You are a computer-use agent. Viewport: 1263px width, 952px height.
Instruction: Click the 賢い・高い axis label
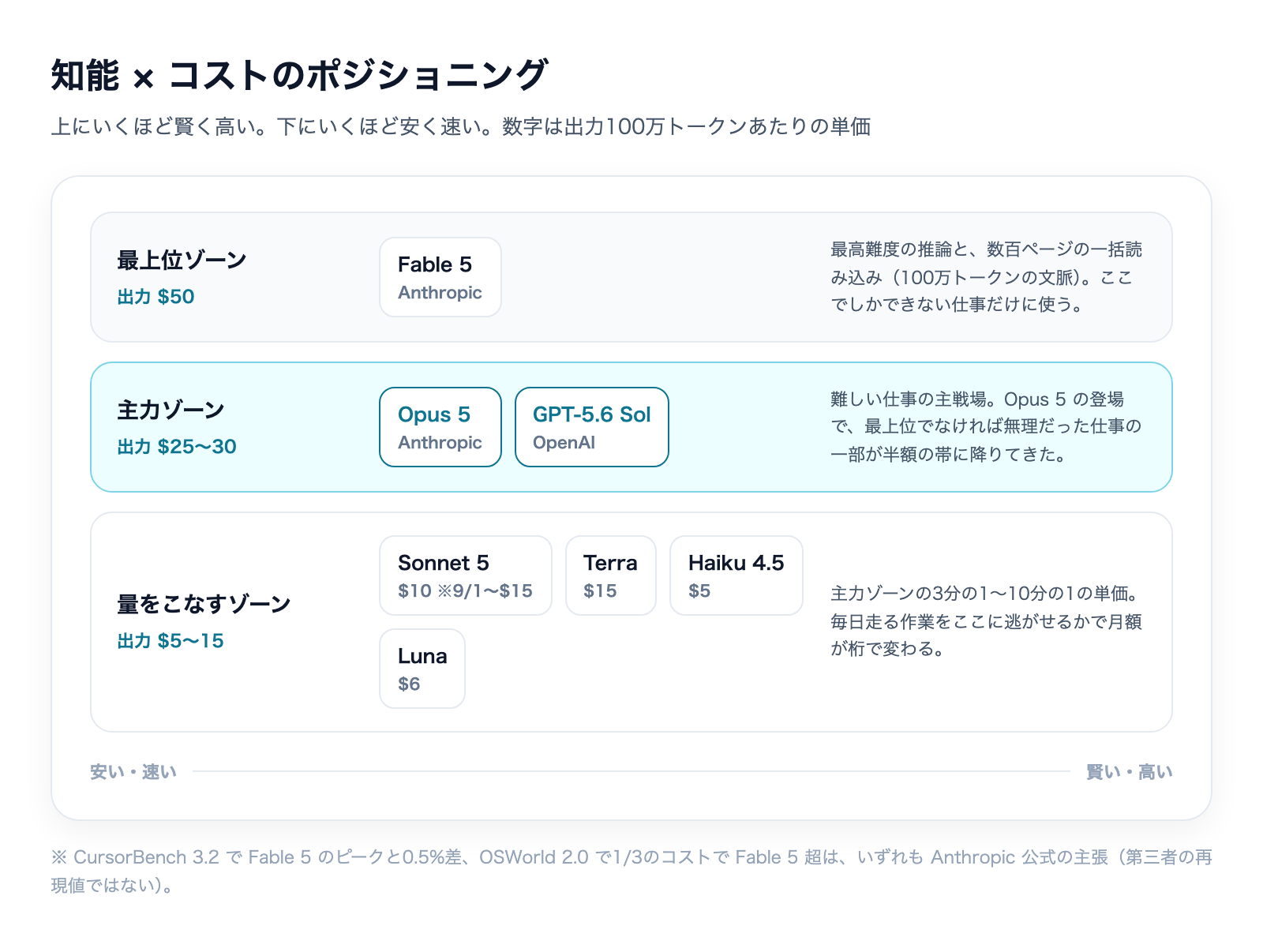[1130, 772]
